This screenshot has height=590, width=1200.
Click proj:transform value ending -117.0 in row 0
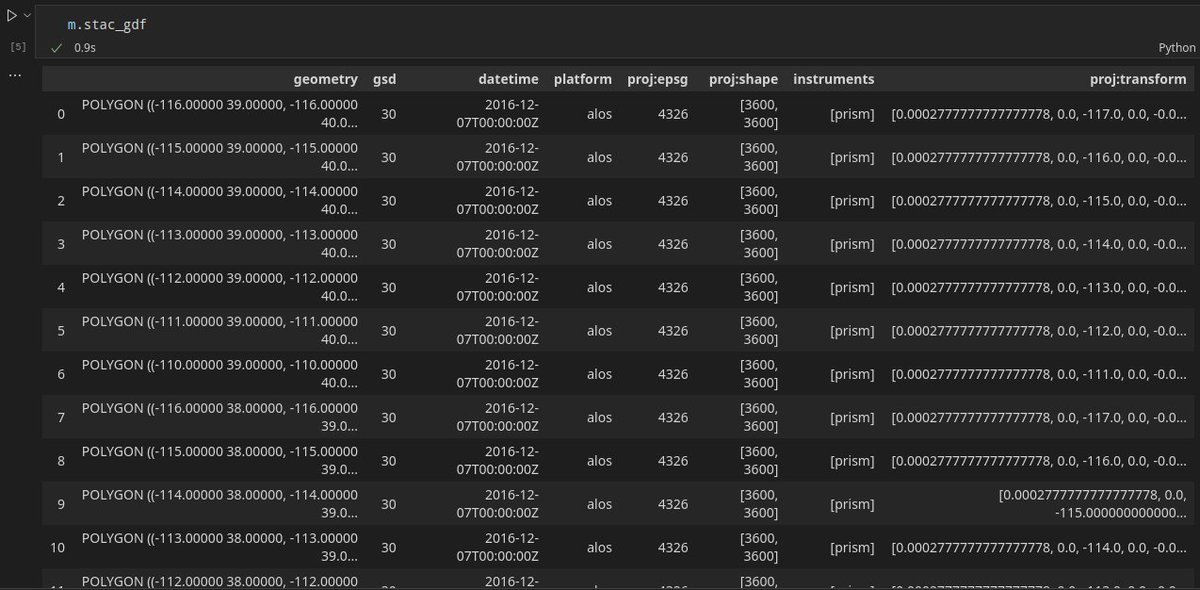click(1039, 114)
